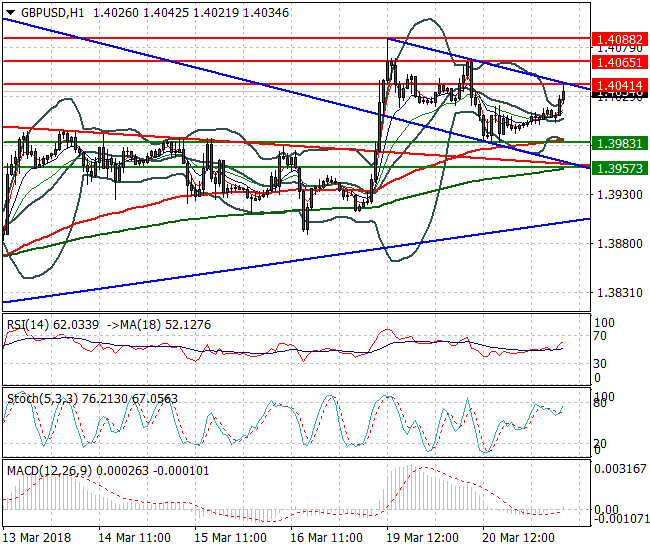Click the 19 Mar 12:00 time label
Viewport: 650px width, 550px height.
click(x=422, y=538)
